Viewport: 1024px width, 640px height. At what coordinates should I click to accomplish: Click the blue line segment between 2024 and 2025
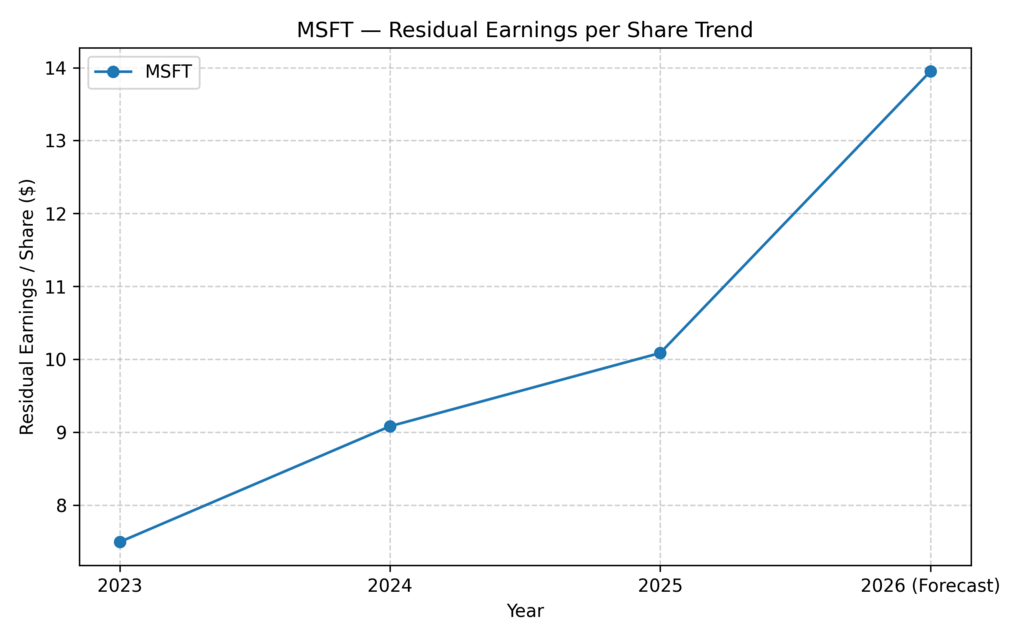525,389
